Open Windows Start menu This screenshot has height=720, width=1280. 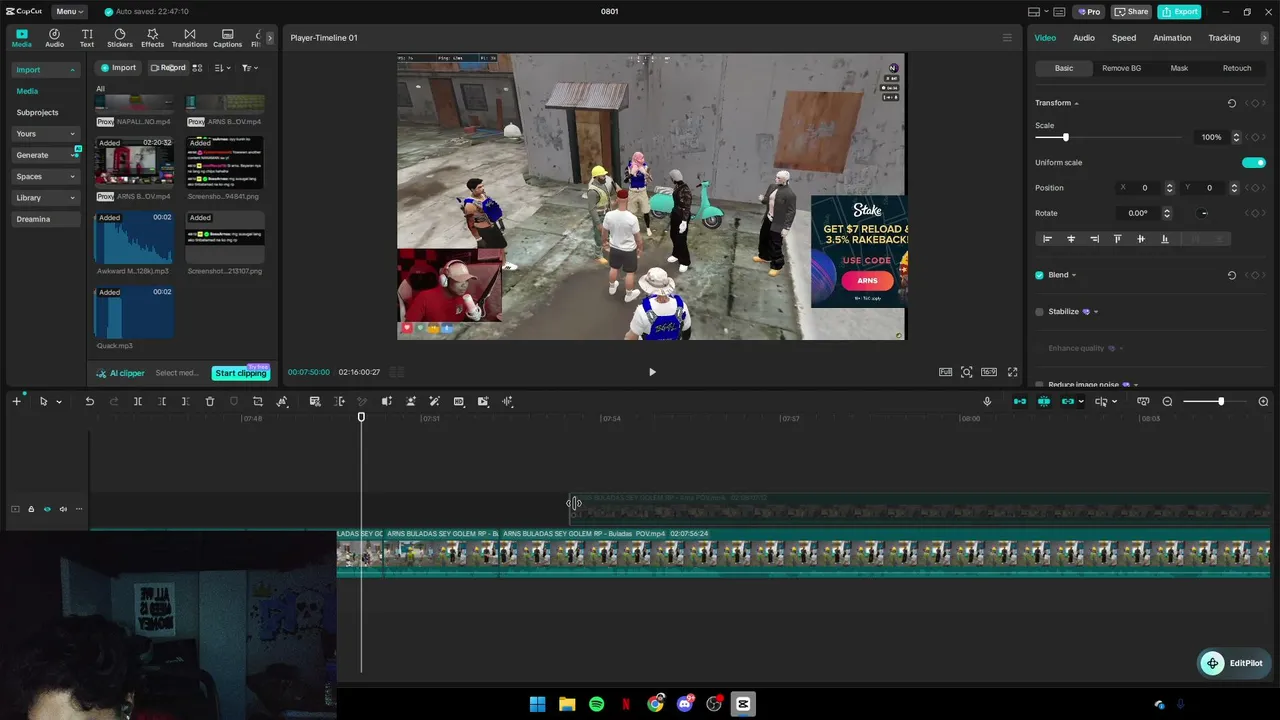(x=538, y=704)
